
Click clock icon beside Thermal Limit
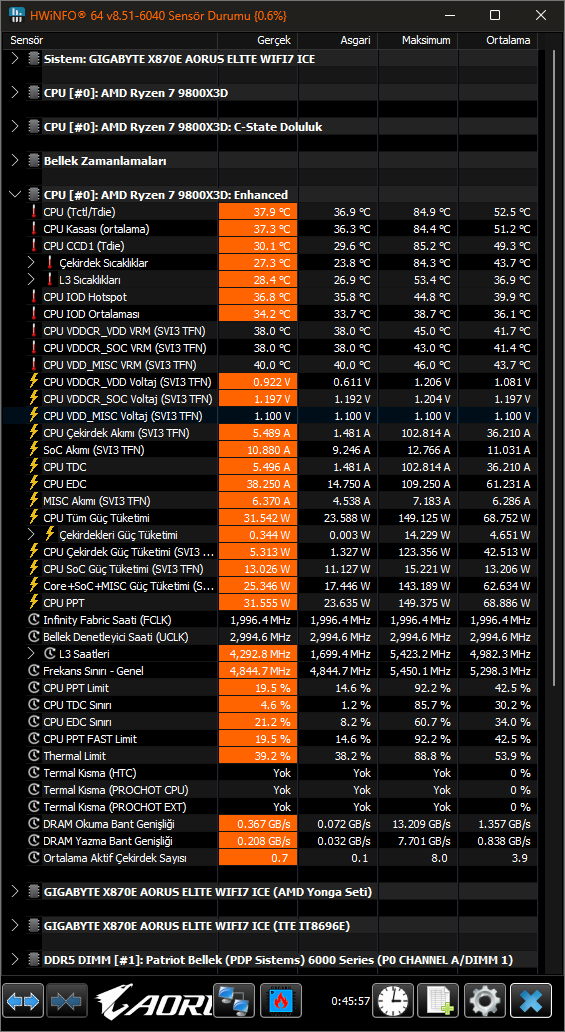(34, 756)
